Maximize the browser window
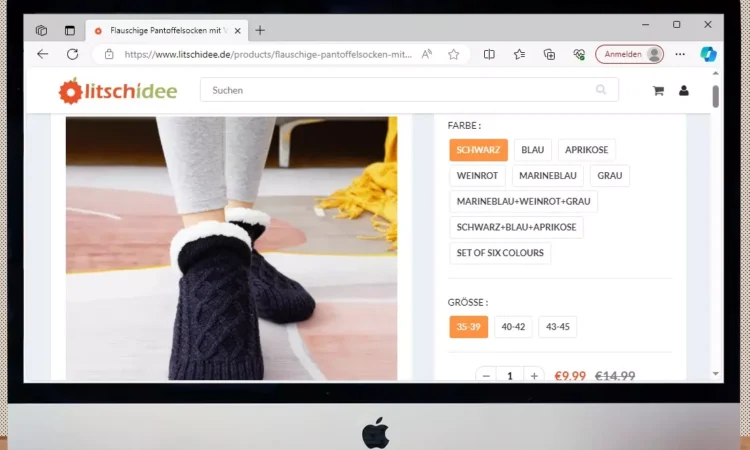The width and height of the screenshot is (750, 450). 676,24
